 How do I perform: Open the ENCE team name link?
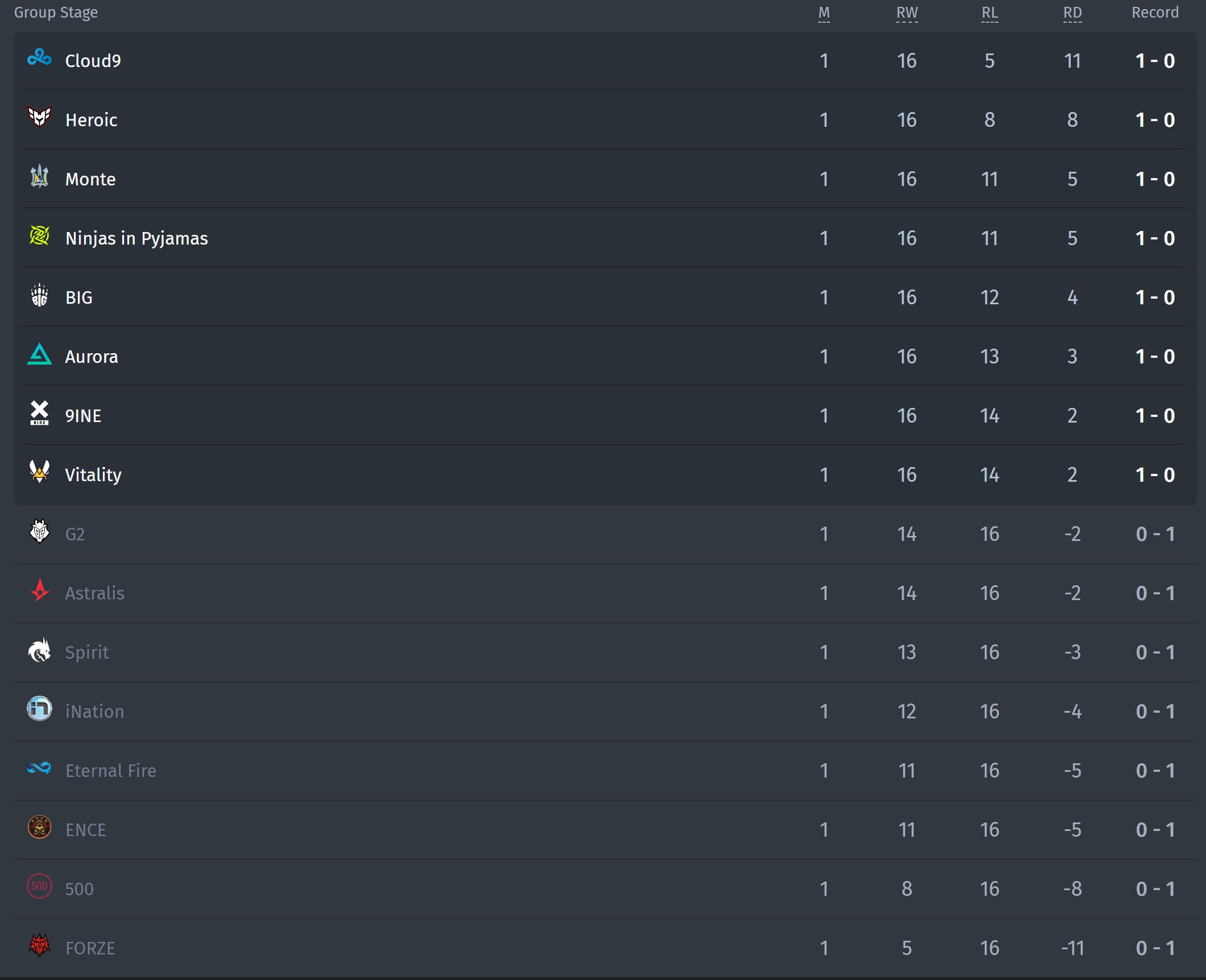click(x=86, y=830)
